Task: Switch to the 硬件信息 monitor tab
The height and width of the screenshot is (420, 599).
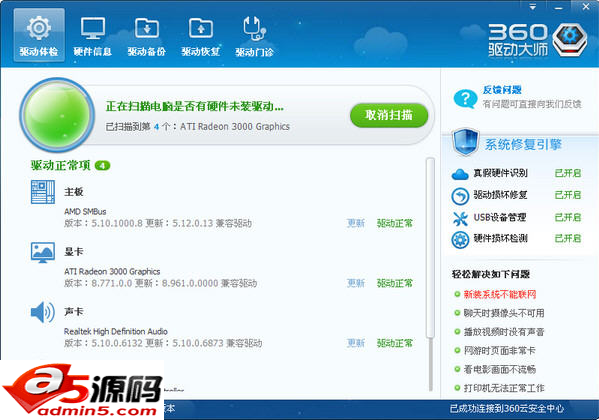Action: click(92, 35)
